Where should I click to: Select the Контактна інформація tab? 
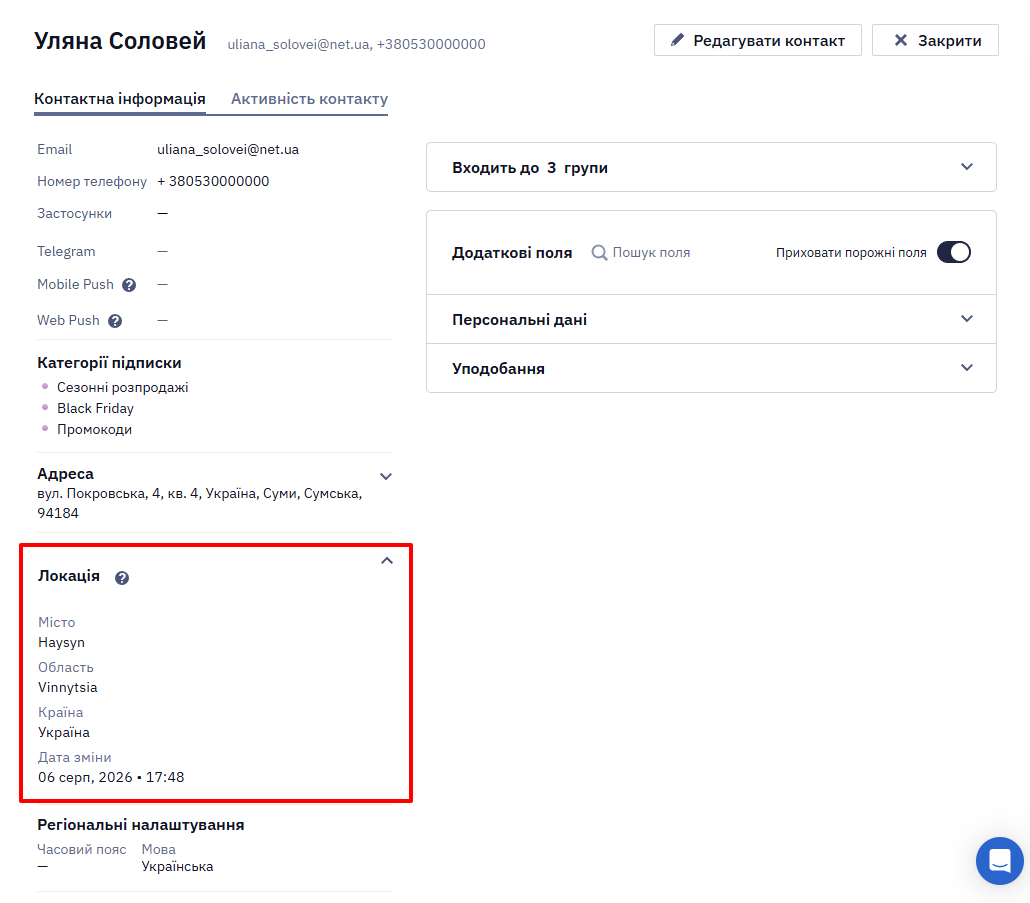[120, 99]
